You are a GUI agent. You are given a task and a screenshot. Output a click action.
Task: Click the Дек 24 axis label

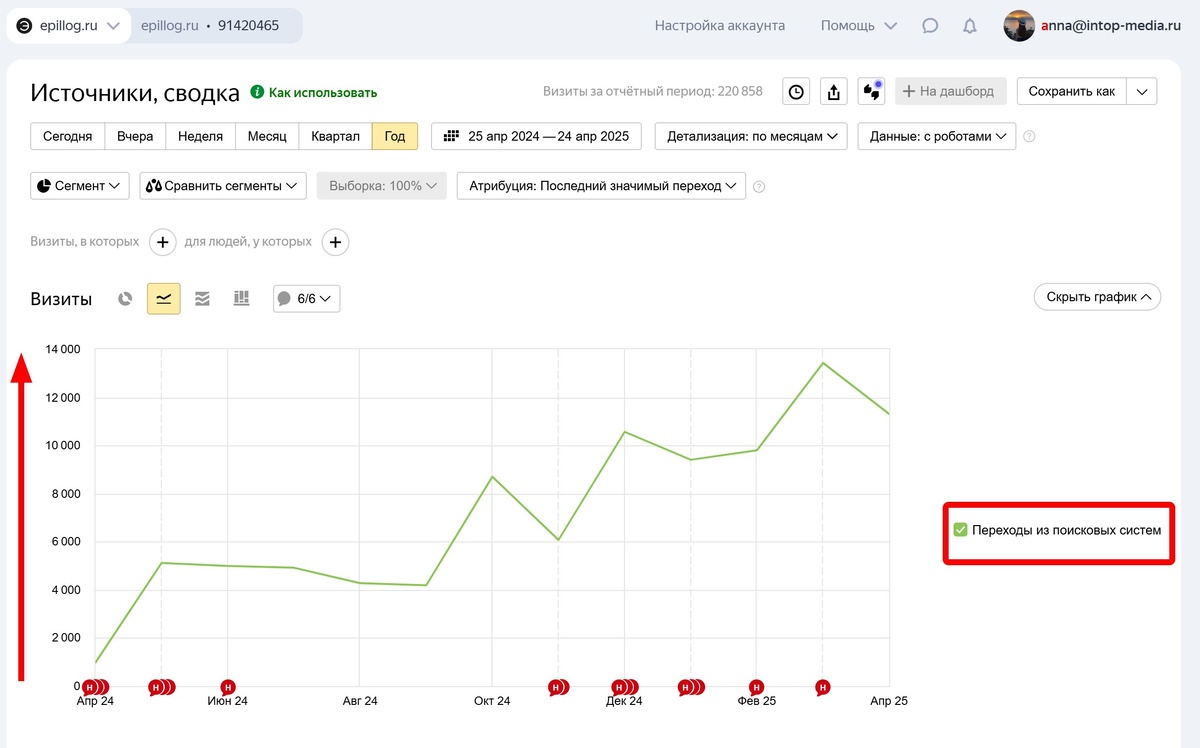(x=624, y=702)
